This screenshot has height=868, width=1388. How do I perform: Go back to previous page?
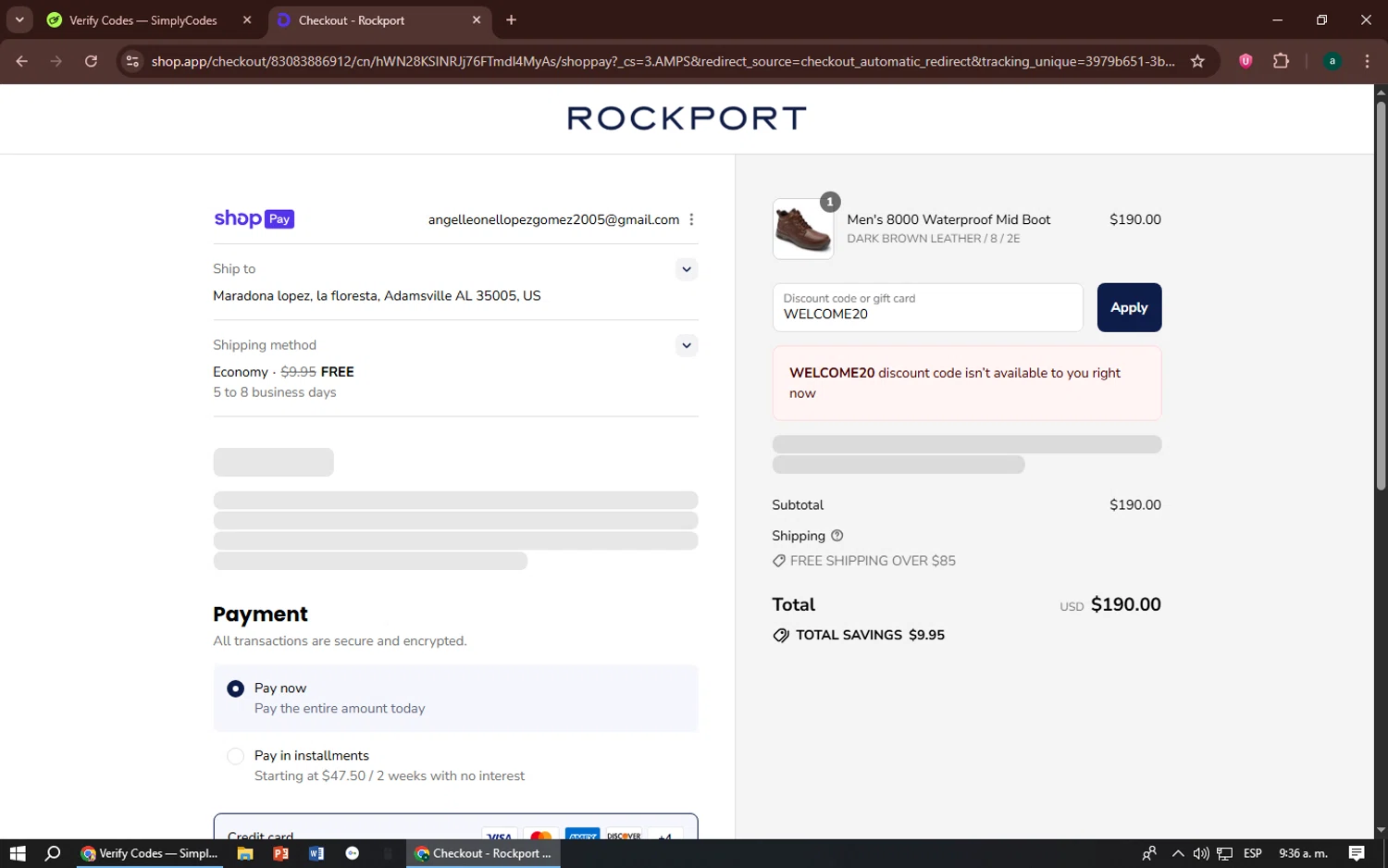click(22, 61)
